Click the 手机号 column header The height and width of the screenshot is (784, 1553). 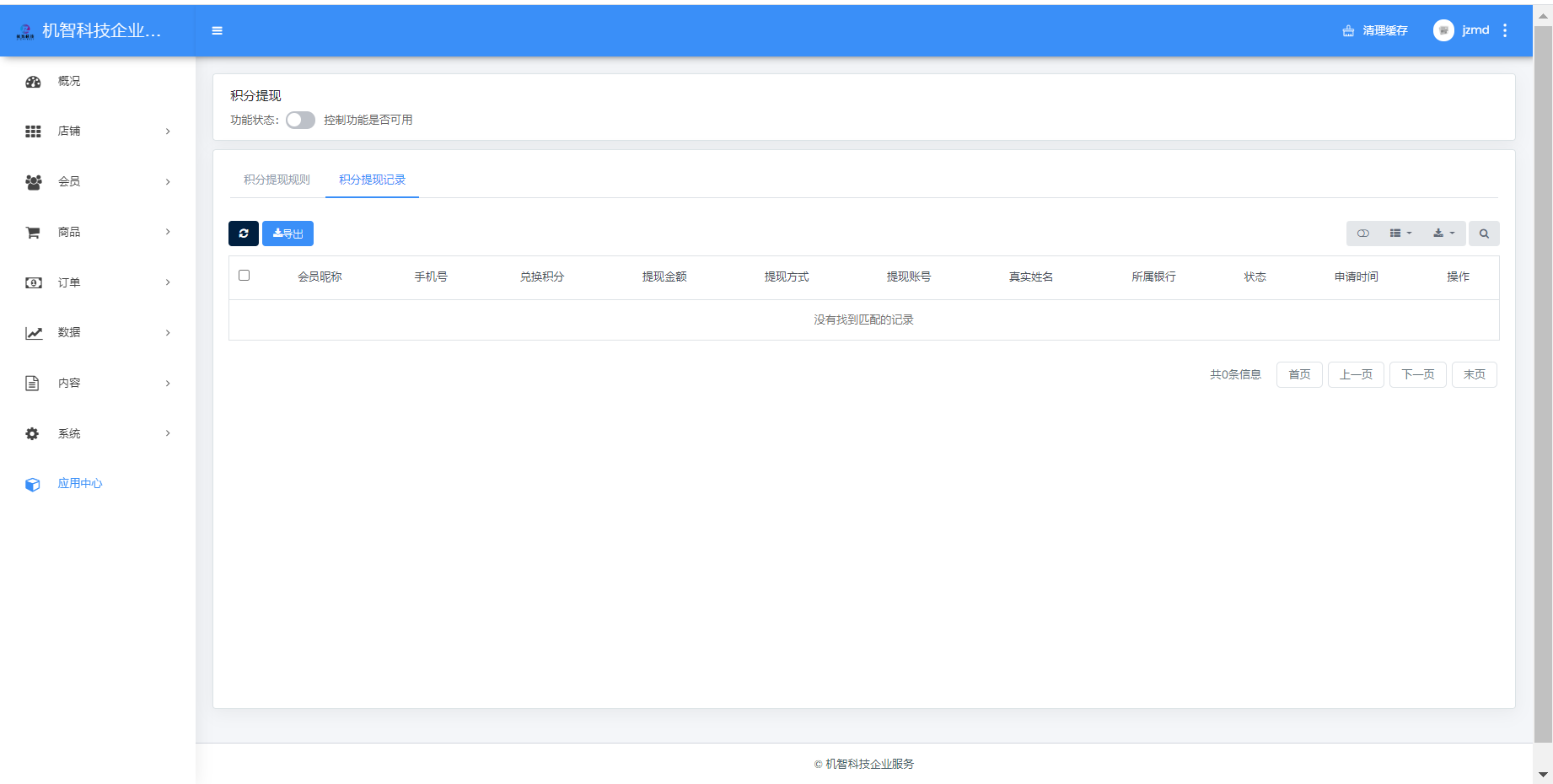click(431, 277)
